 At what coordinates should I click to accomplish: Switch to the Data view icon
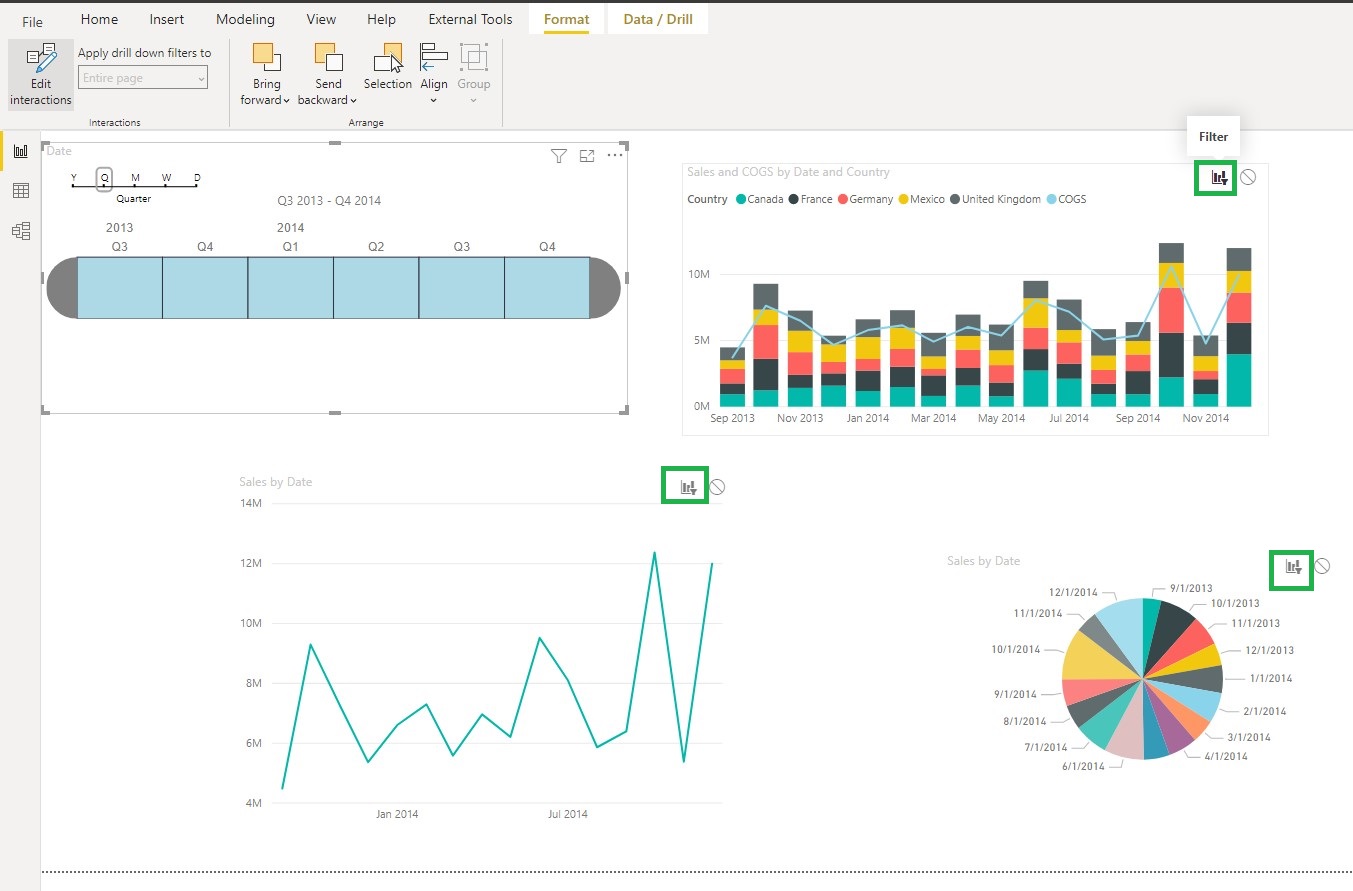(x=21, y=191)
